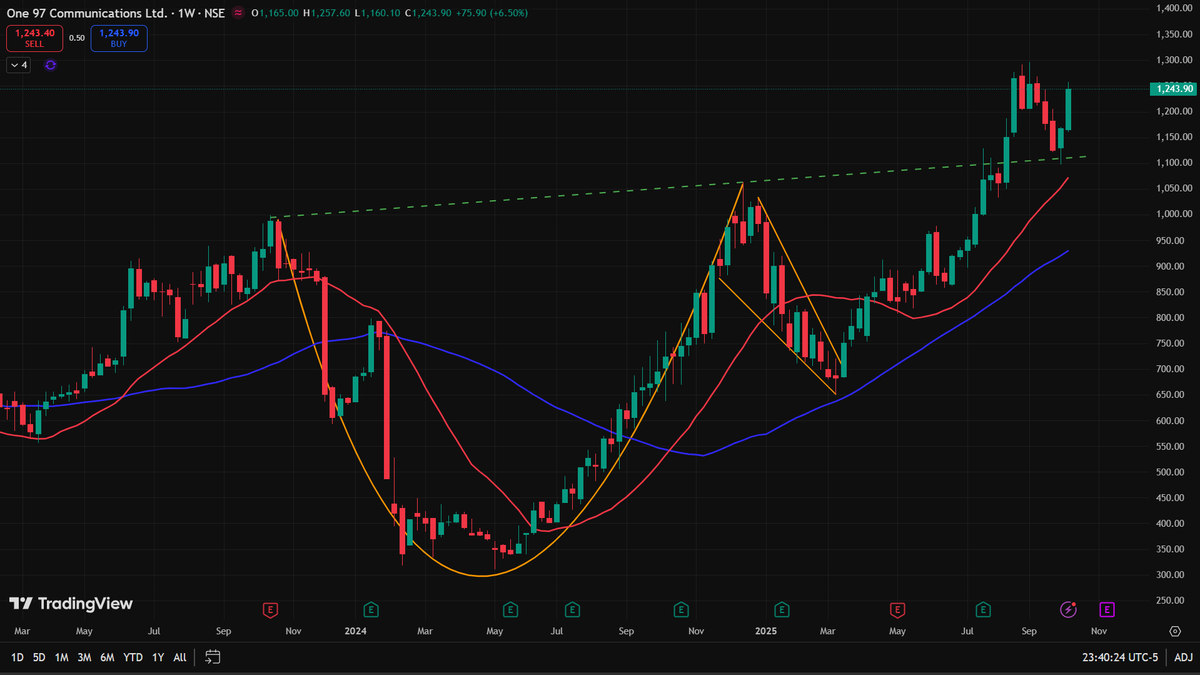Click the 2024 label on time axis
The height and width of the screenshot is (675, 1200).
coord(355,631)
